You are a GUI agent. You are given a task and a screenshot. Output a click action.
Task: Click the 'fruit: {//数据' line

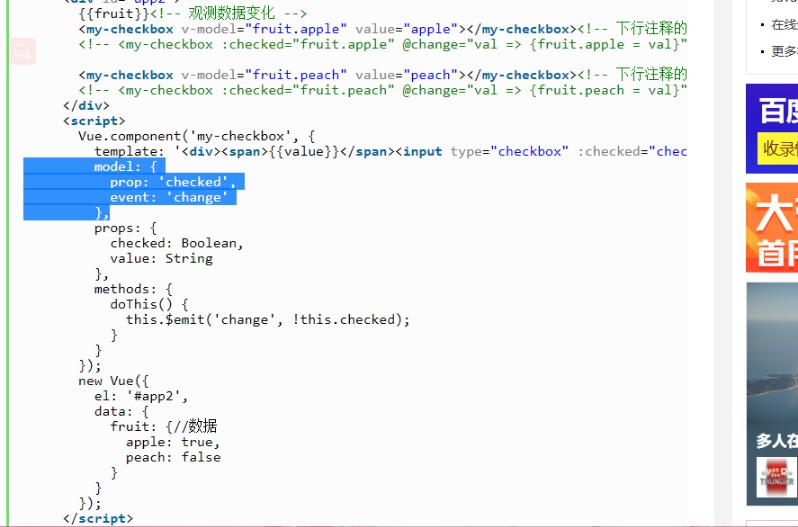163,426
